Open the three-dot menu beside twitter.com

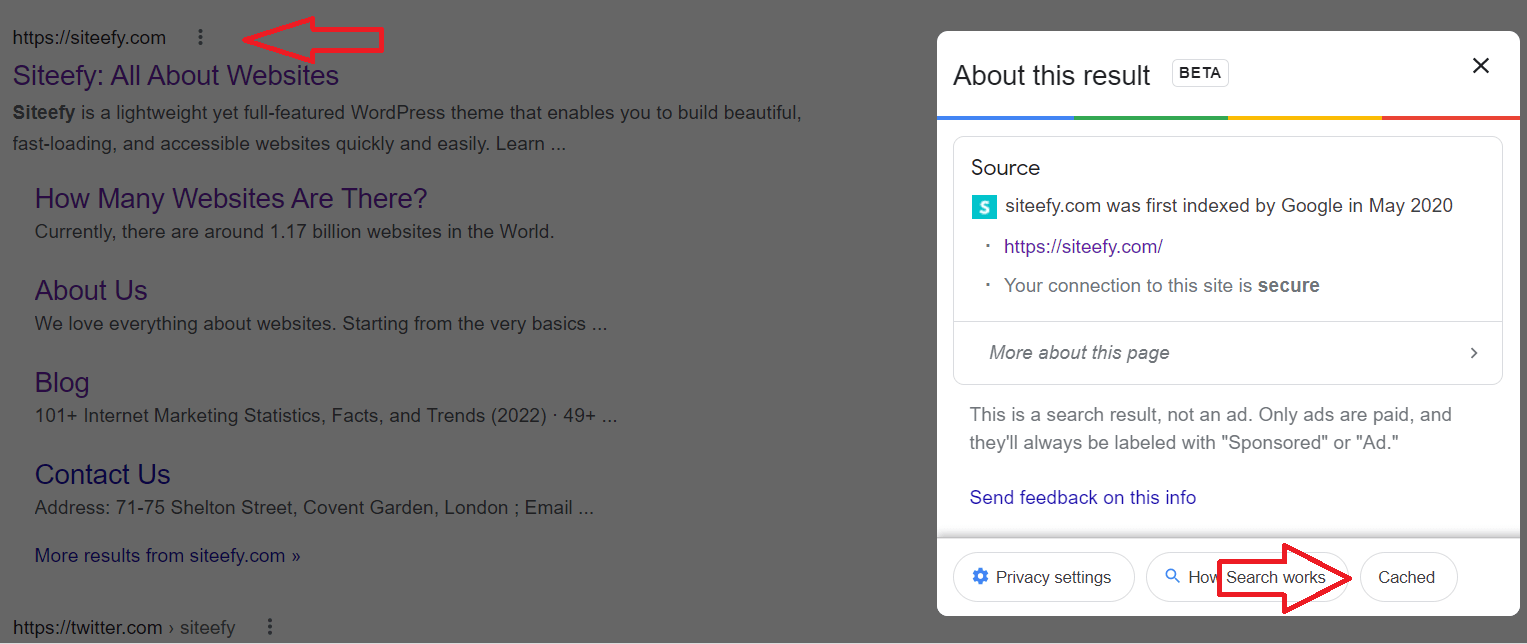coord(269,626)
